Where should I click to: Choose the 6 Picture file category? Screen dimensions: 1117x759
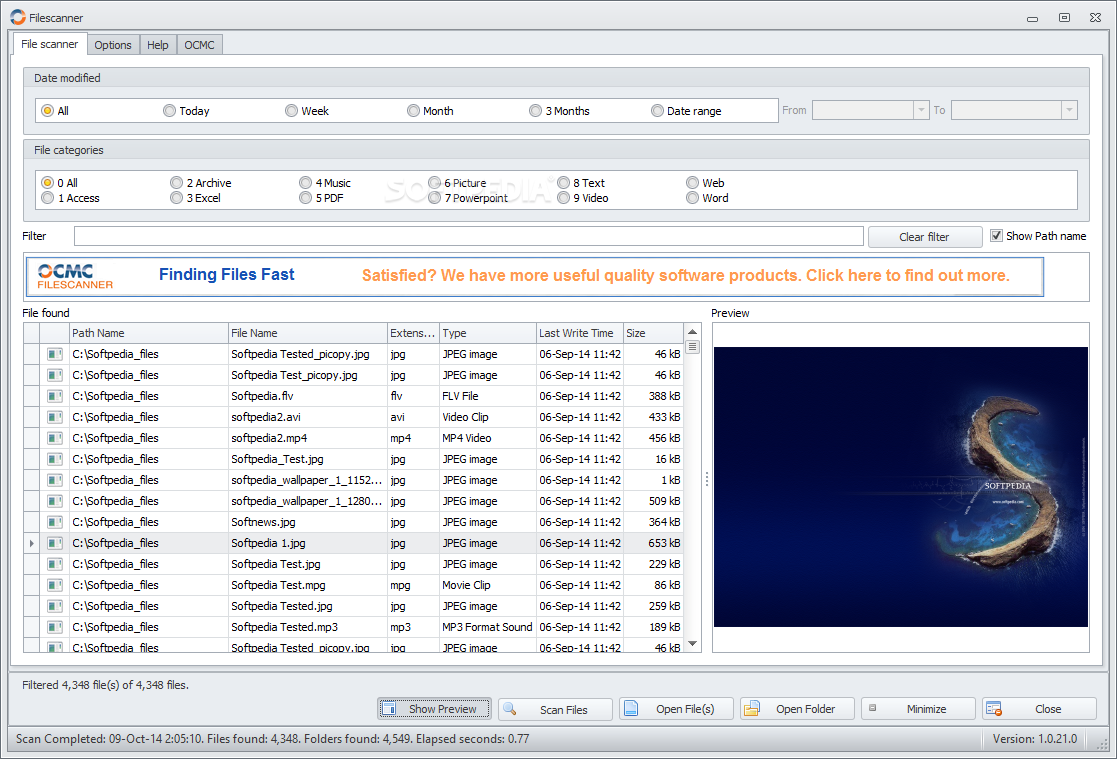point(457,182)
